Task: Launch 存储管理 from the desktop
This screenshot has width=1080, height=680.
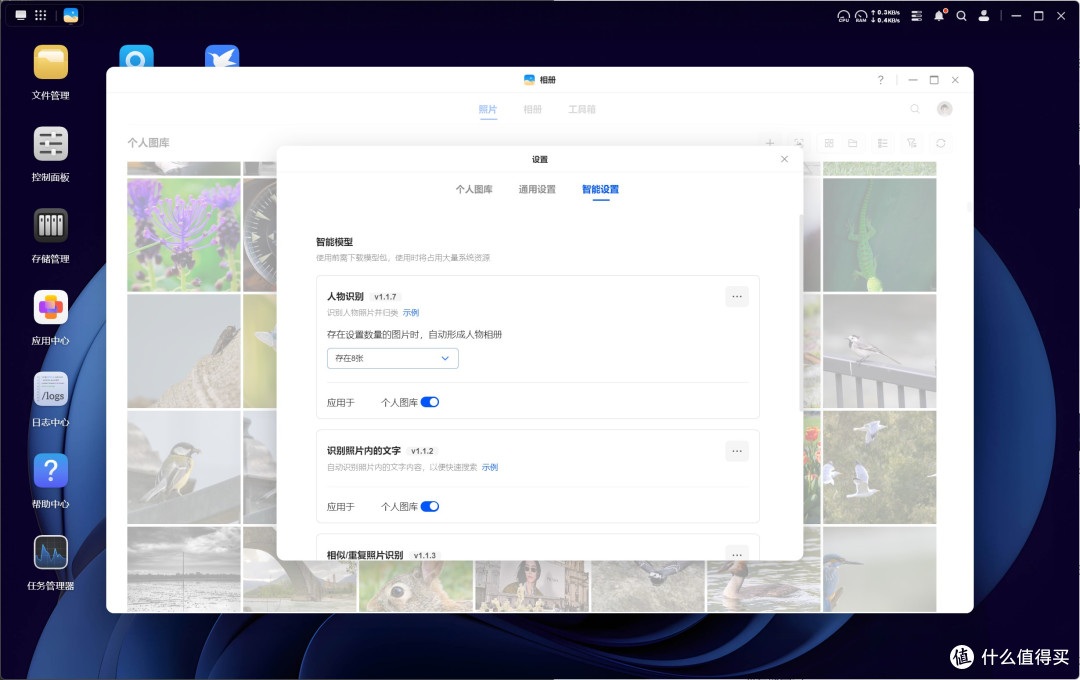Action: coord(50,225)
